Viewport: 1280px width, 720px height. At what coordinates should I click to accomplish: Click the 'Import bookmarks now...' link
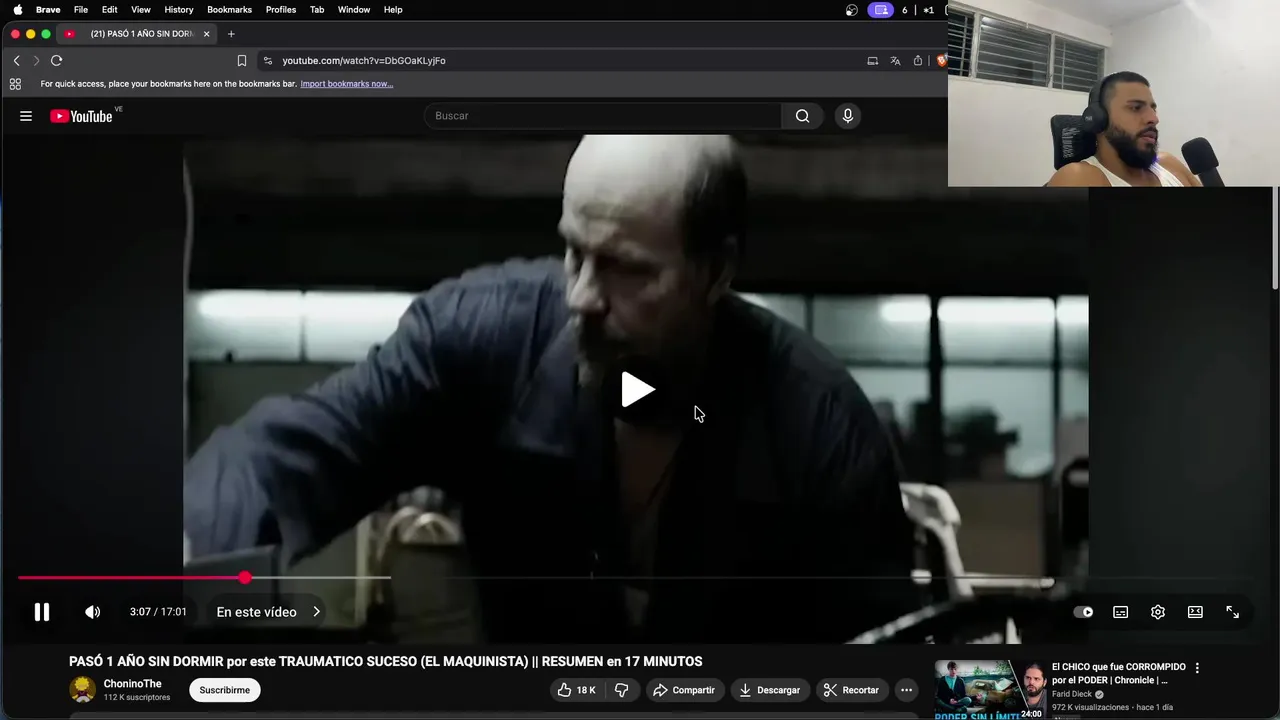tap(347, 84)
